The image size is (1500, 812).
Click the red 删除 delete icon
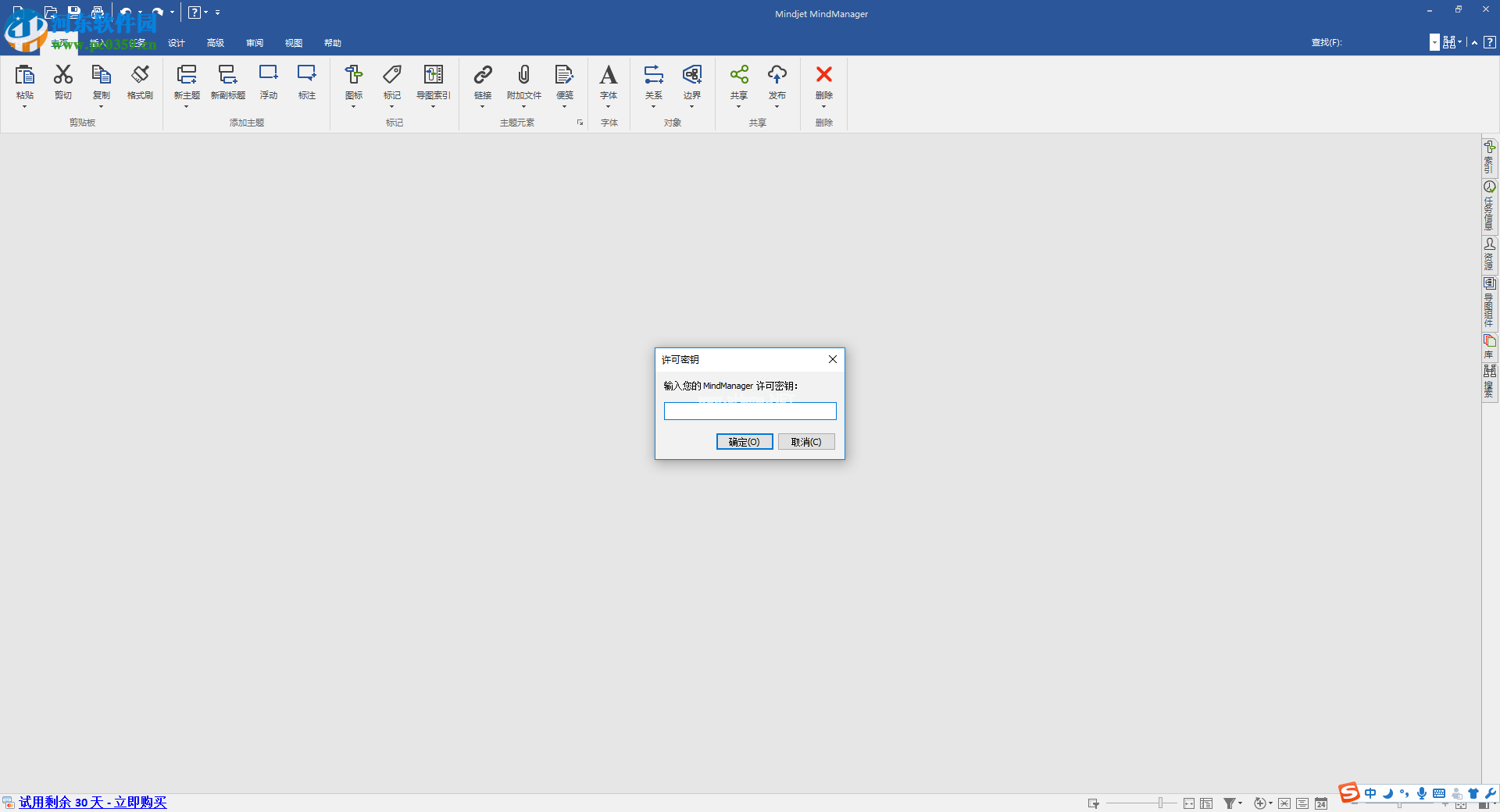(x=824, y=75)
